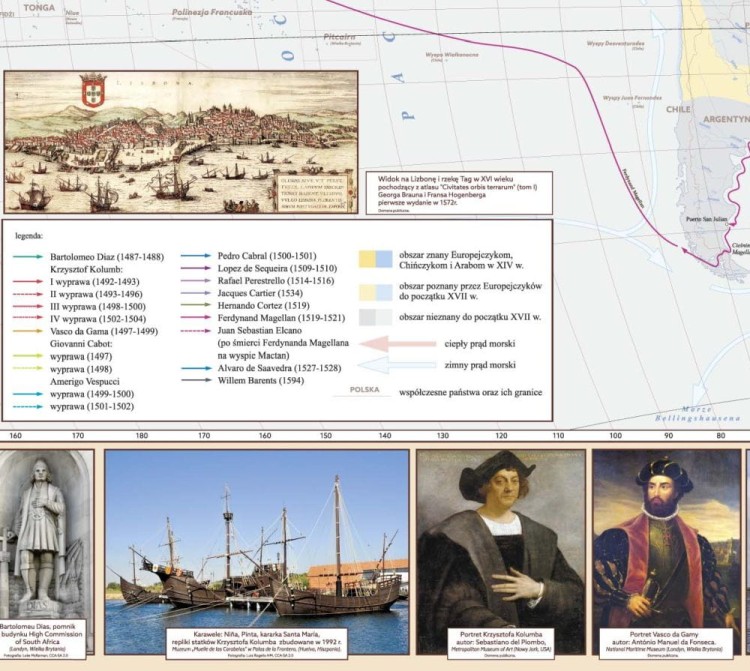750x671 pixels.
Task: Open the Karawele ships photo
Action: [x=257, y=540]
